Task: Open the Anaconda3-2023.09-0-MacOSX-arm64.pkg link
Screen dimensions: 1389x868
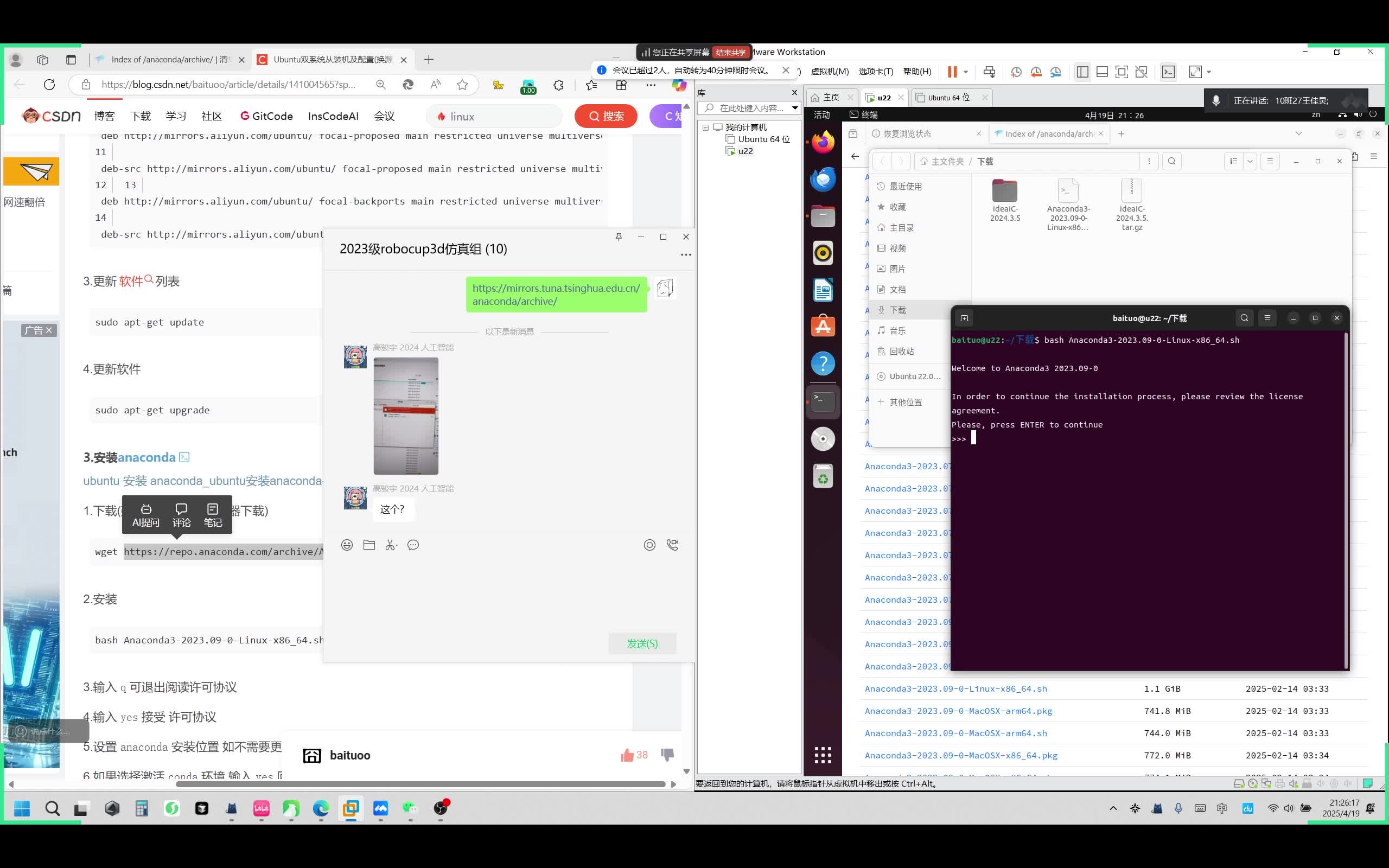Action: point(958,711)
